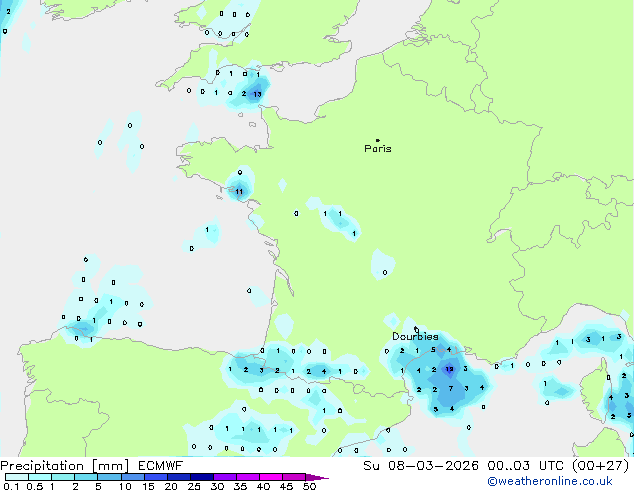634x490 pixels.
Task: Click the '00..03 UTC' time range text
Action: pyautogui.click(x=525, y=466)
